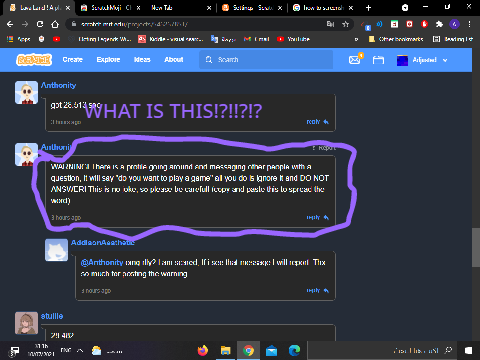This screenshot has height=360, width=480.
Task: Open File Explorer from the taskbar
Action: coord(225,351)
